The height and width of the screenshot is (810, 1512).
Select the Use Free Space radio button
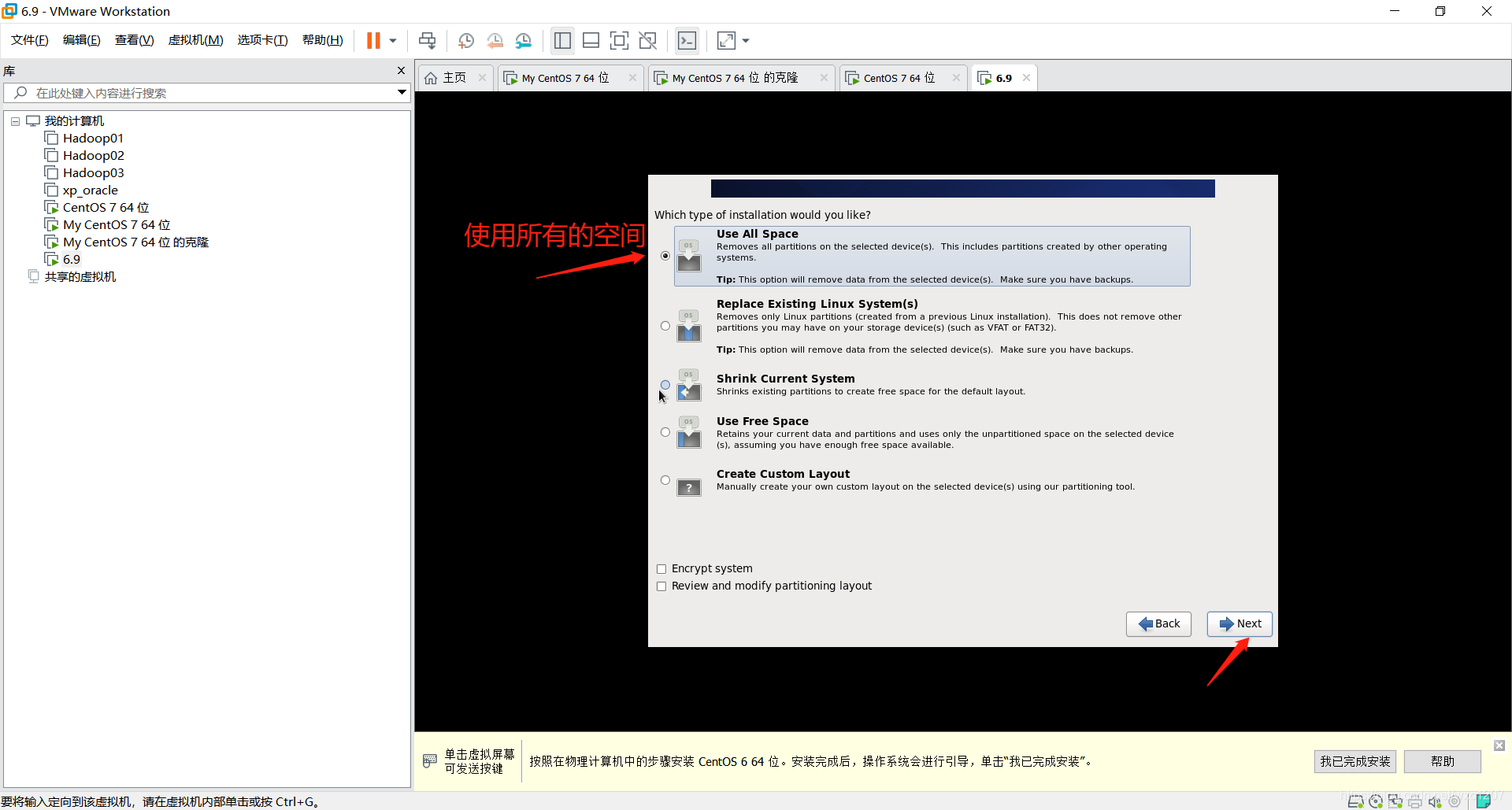point(665,432)
